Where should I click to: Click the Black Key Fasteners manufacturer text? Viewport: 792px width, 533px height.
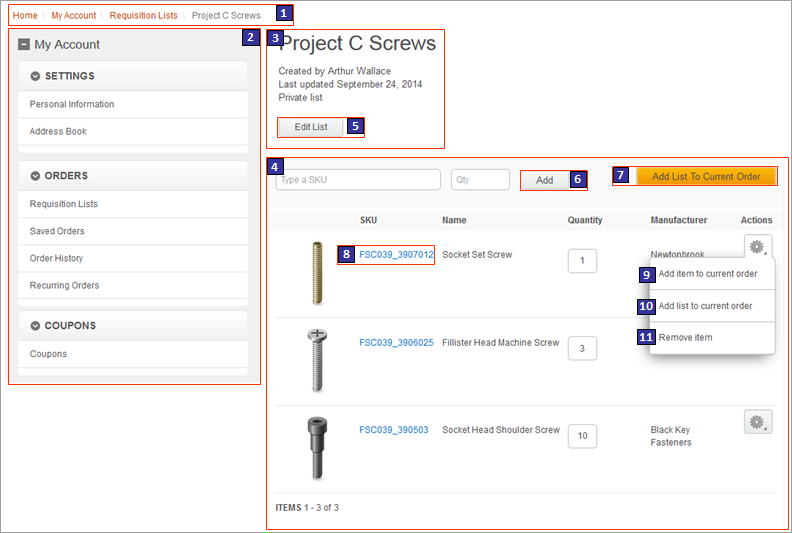tap(671, 436)
